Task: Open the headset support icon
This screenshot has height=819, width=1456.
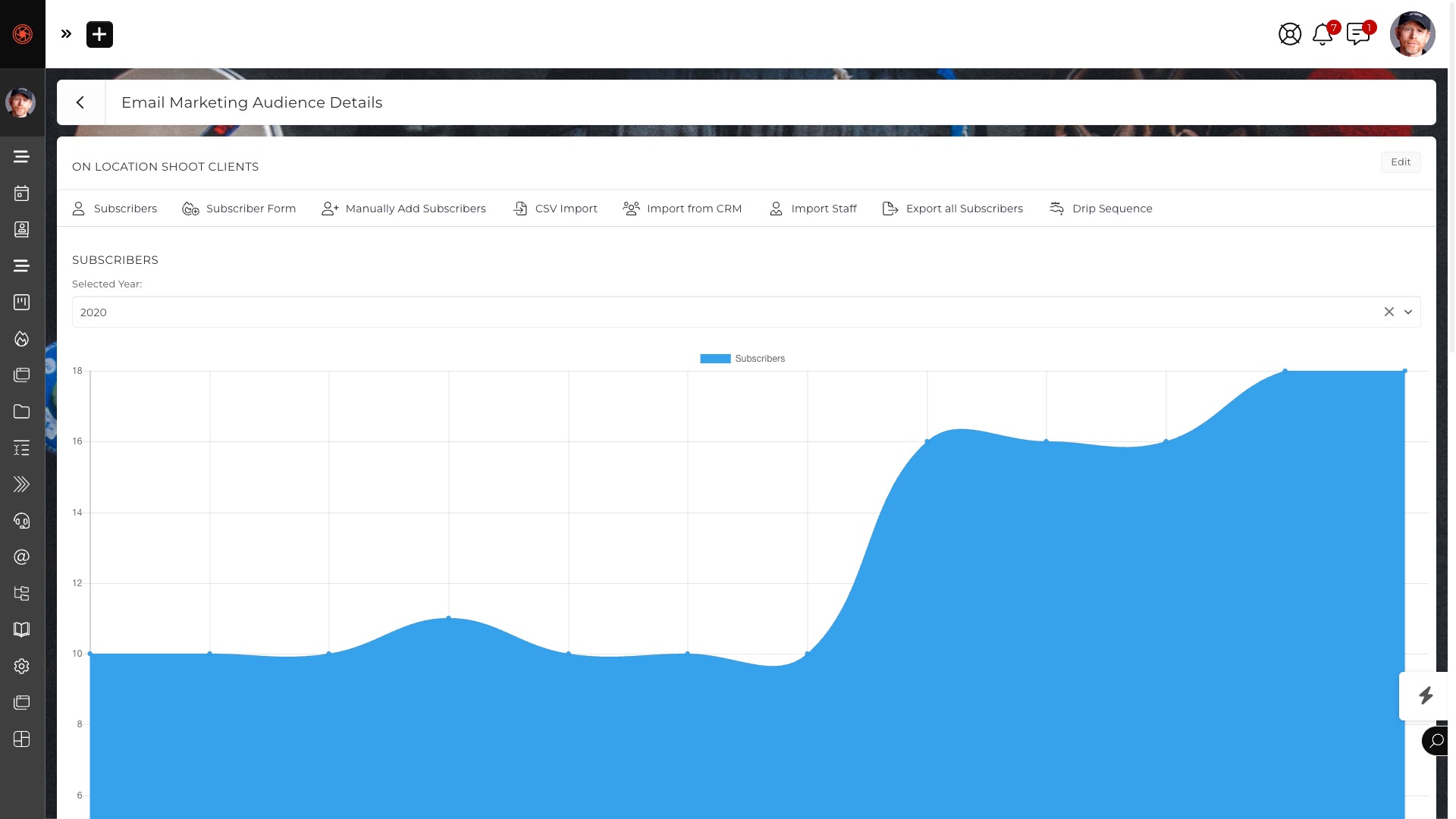Action: click(22, 521)
